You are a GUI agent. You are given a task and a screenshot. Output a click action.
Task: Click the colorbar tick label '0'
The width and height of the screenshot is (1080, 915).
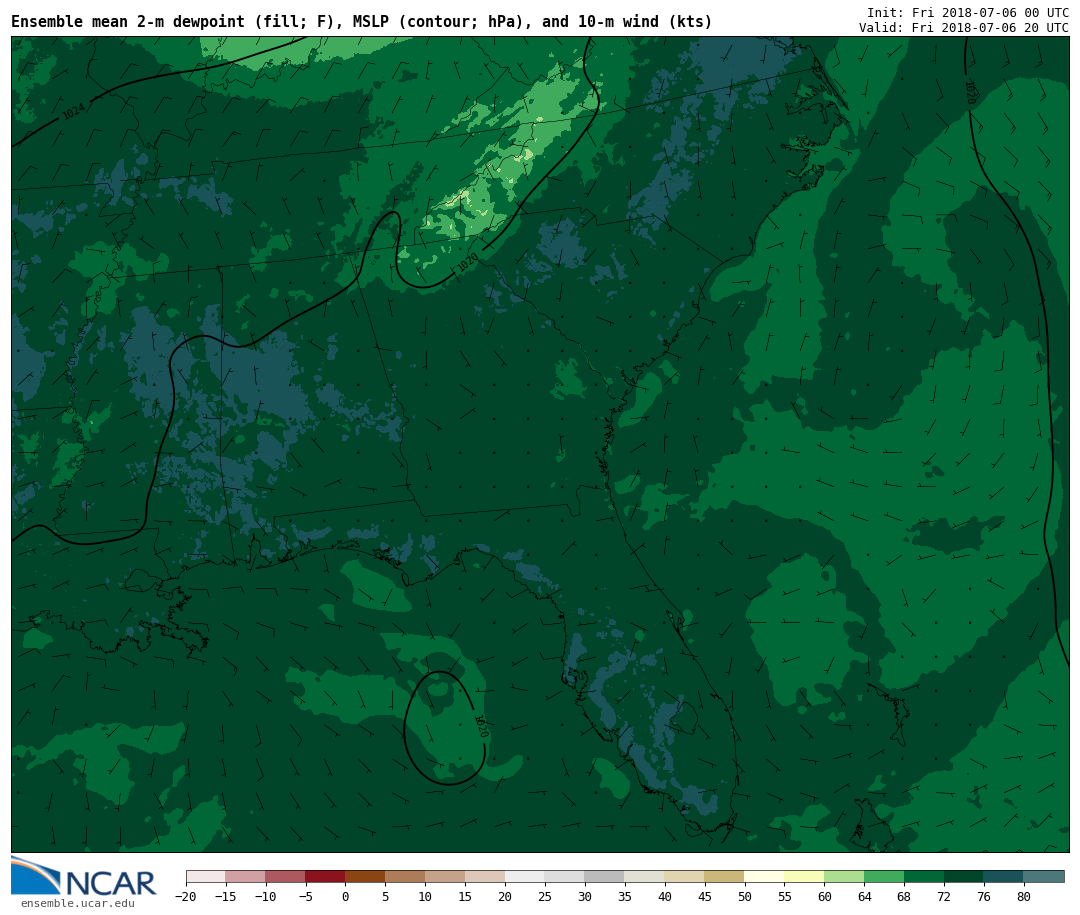point(345,896)
